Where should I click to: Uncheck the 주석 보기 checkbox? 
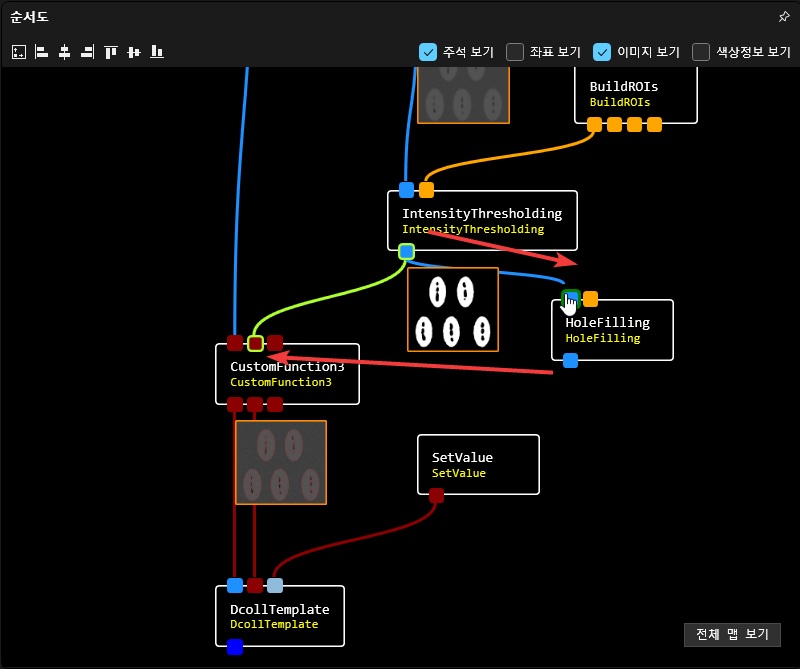click(427, 52)
